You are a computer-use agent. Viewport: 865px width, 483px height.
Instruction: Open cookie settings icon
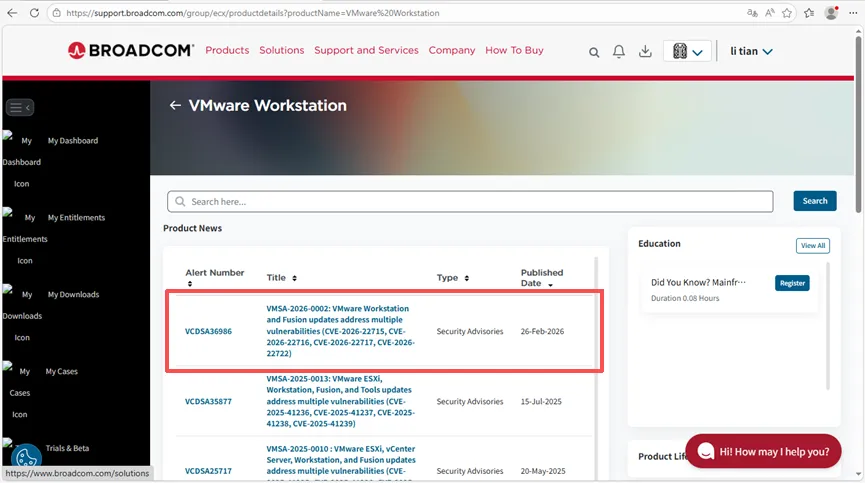coord(26,458)
